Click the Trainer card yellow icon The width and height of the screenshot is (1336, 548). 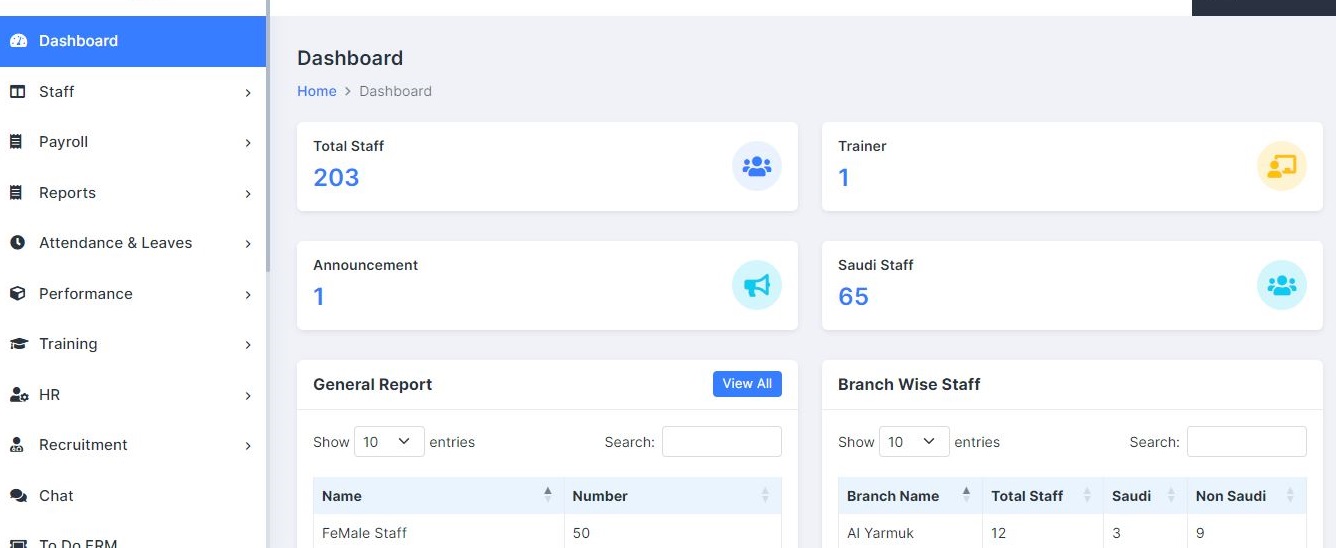pyautogui.click(x=1281, y=166)
